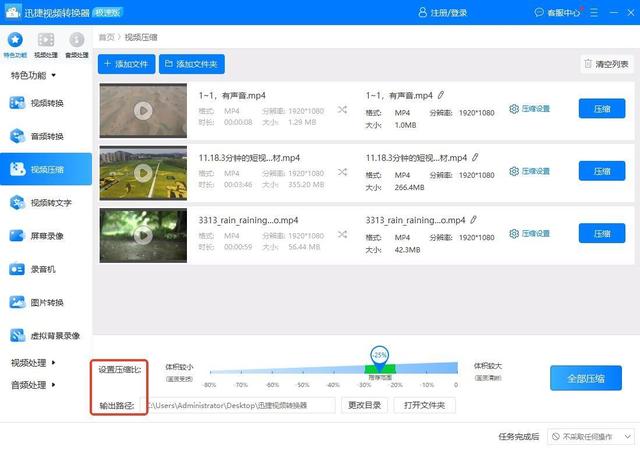Image resolution: width=640 pixels, height=450 pixels.
Task: Open 客服中心 support chat
Action: pyautogui.click(x=558, y=13)
